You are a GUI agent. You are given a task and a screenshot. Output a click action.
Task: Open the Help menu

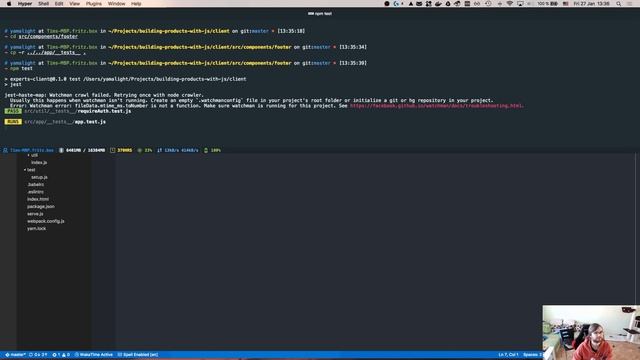[x=136, y=4]
